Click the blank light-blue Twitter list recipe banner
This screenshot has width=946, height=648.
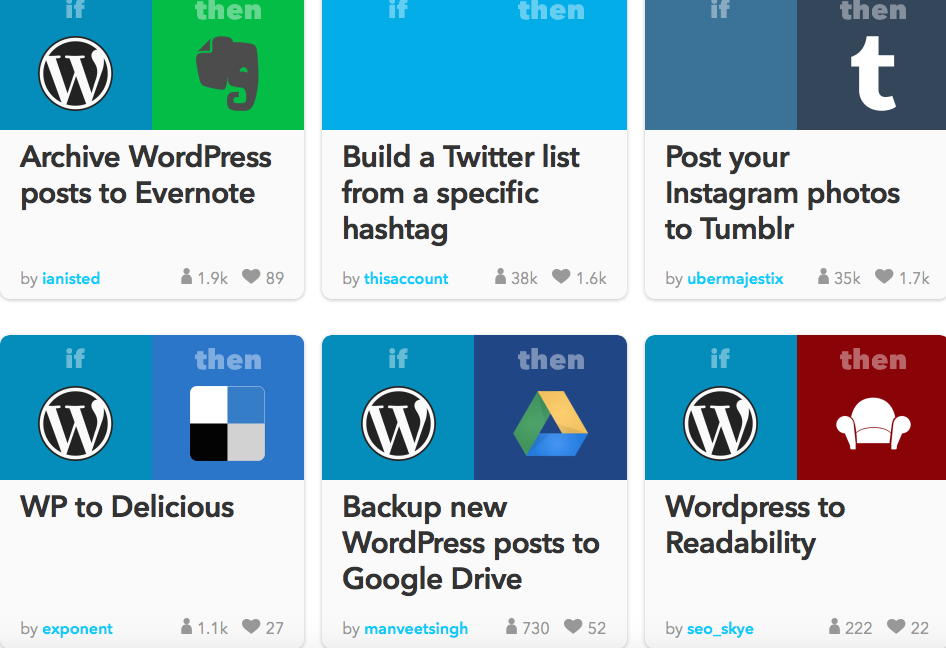[474, 65]
